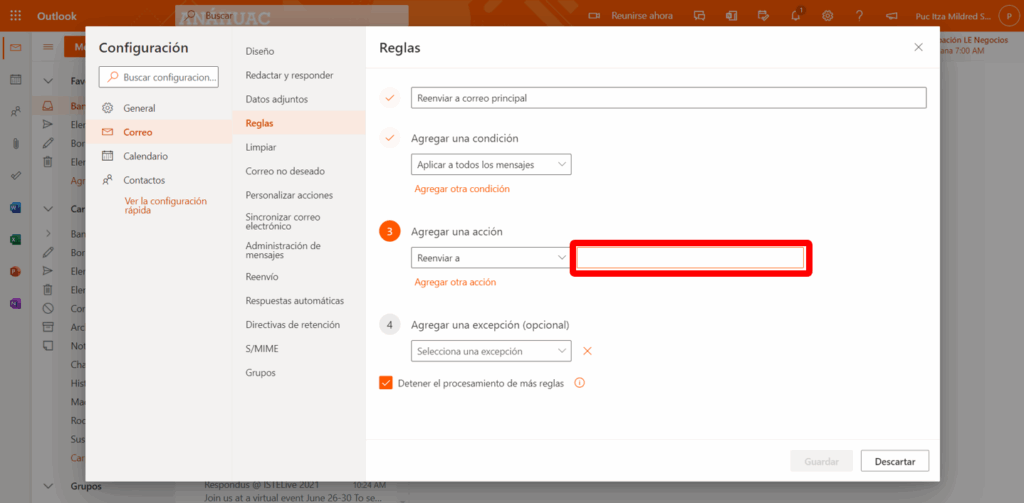
Task: Close the Reglas settings dialog
Action: click(x=918, y=47)
